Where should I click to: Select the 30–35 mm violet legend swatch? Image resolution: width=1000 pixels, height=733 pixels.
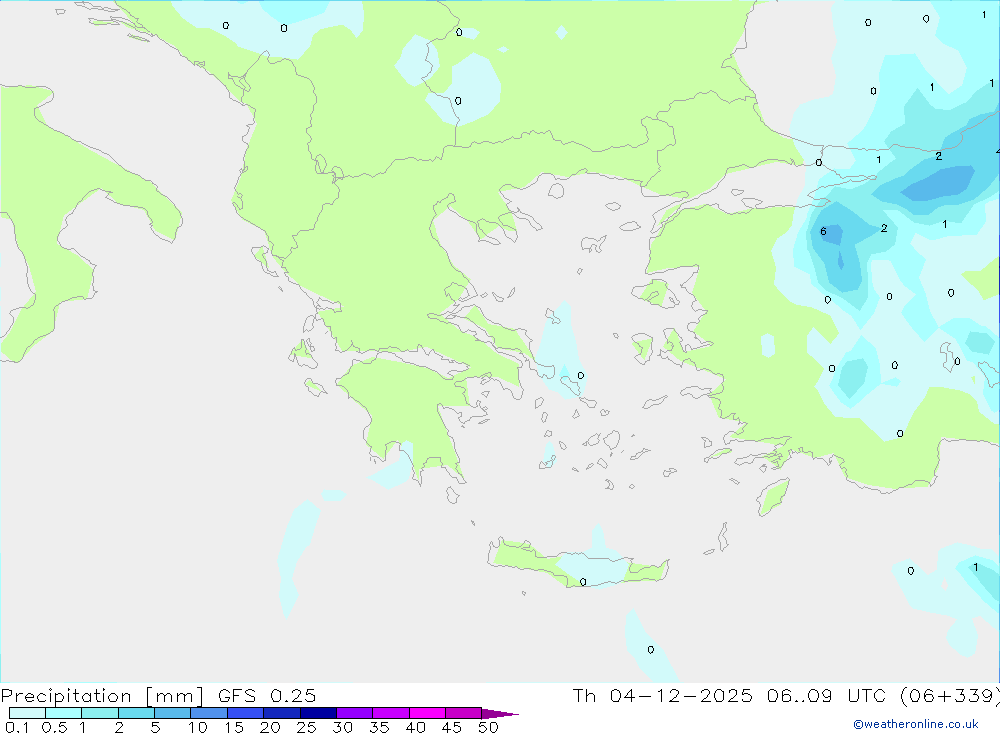pos(355,713)
